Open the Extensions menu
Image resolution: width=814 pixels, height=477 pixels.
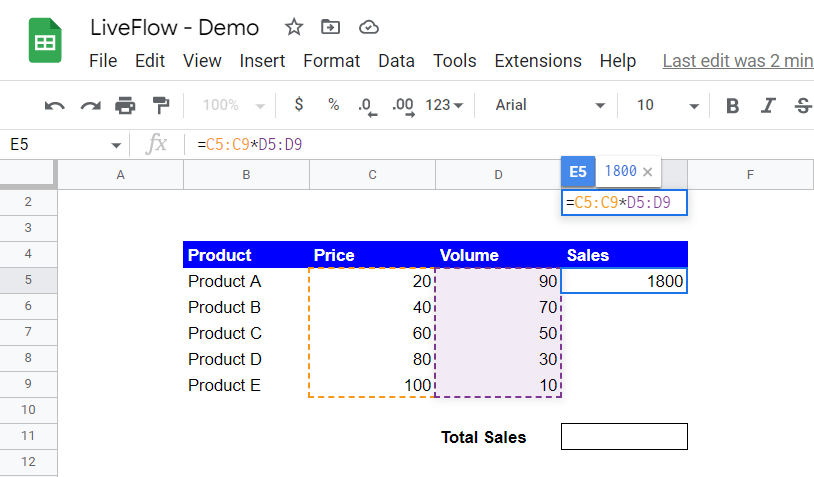tap(538, 61)
